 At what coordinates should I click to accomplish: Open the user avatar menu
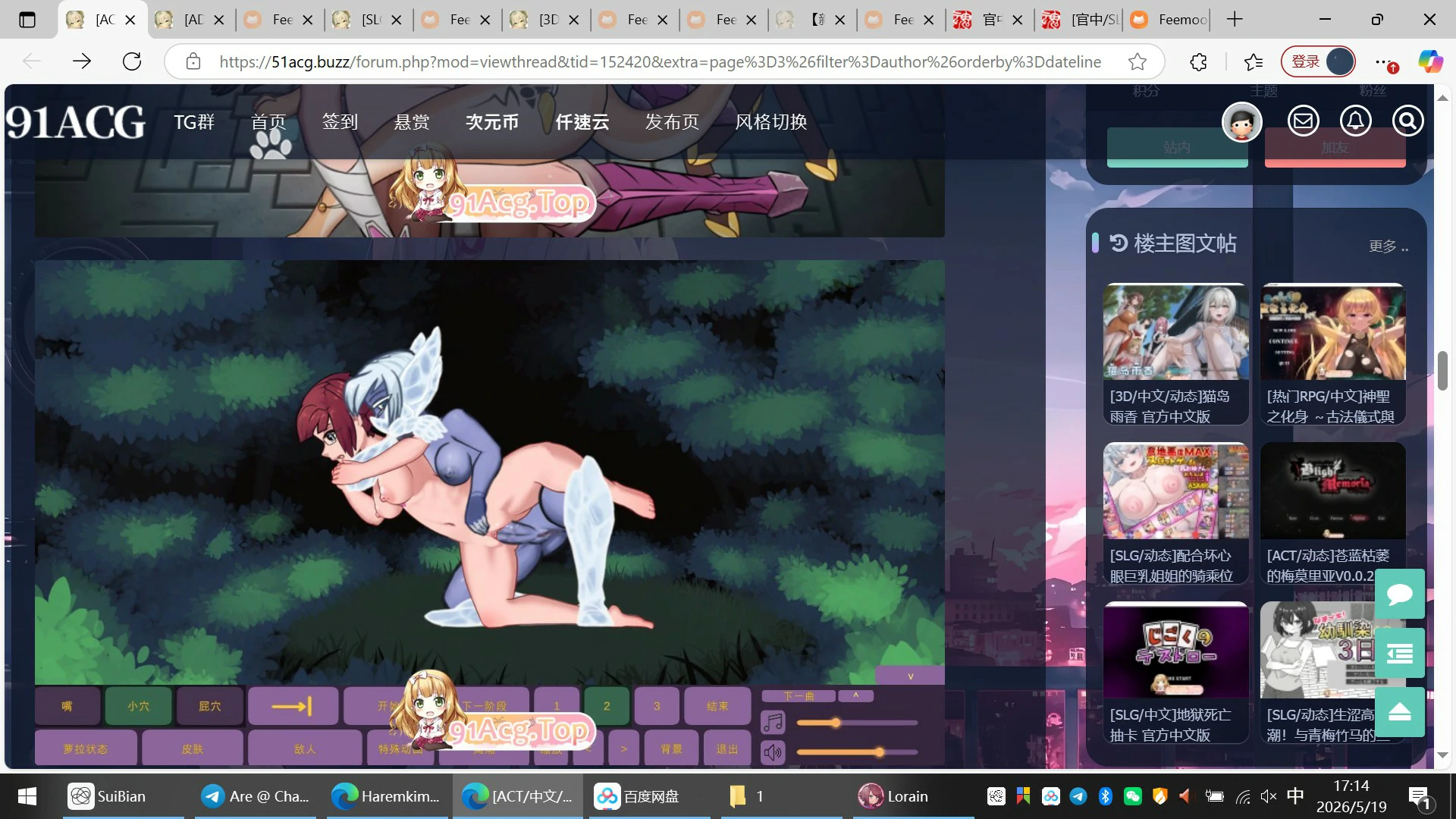click(x=1242, y=121)
